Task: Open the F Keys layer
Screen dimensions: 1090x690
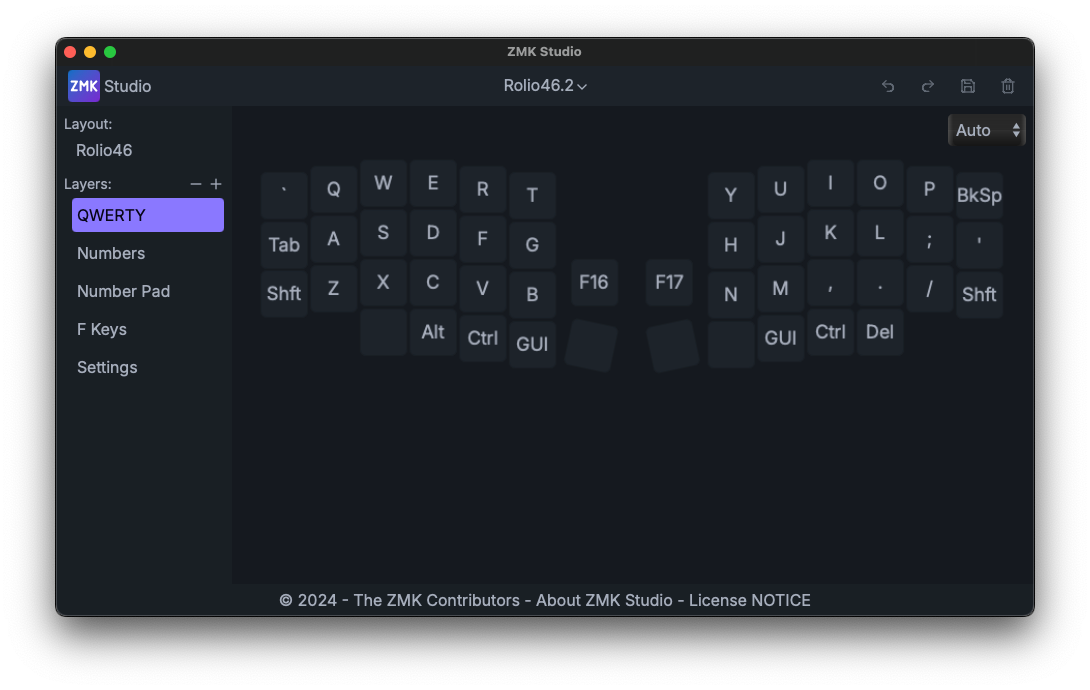Action: pyautogui.click(x=148, y=329)
